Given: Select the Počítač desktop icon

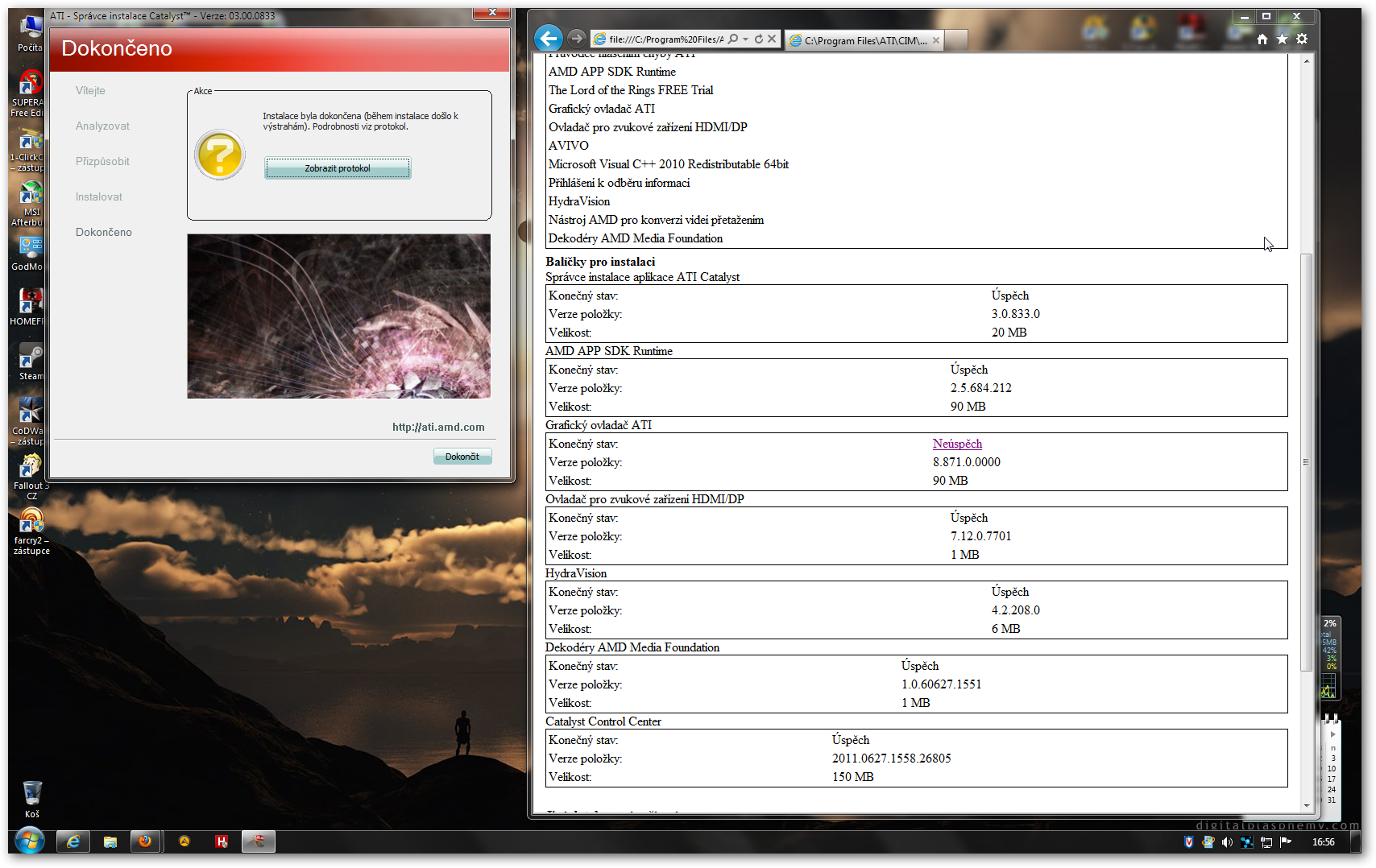Looking at the screenshot, I should pos(31,33).
